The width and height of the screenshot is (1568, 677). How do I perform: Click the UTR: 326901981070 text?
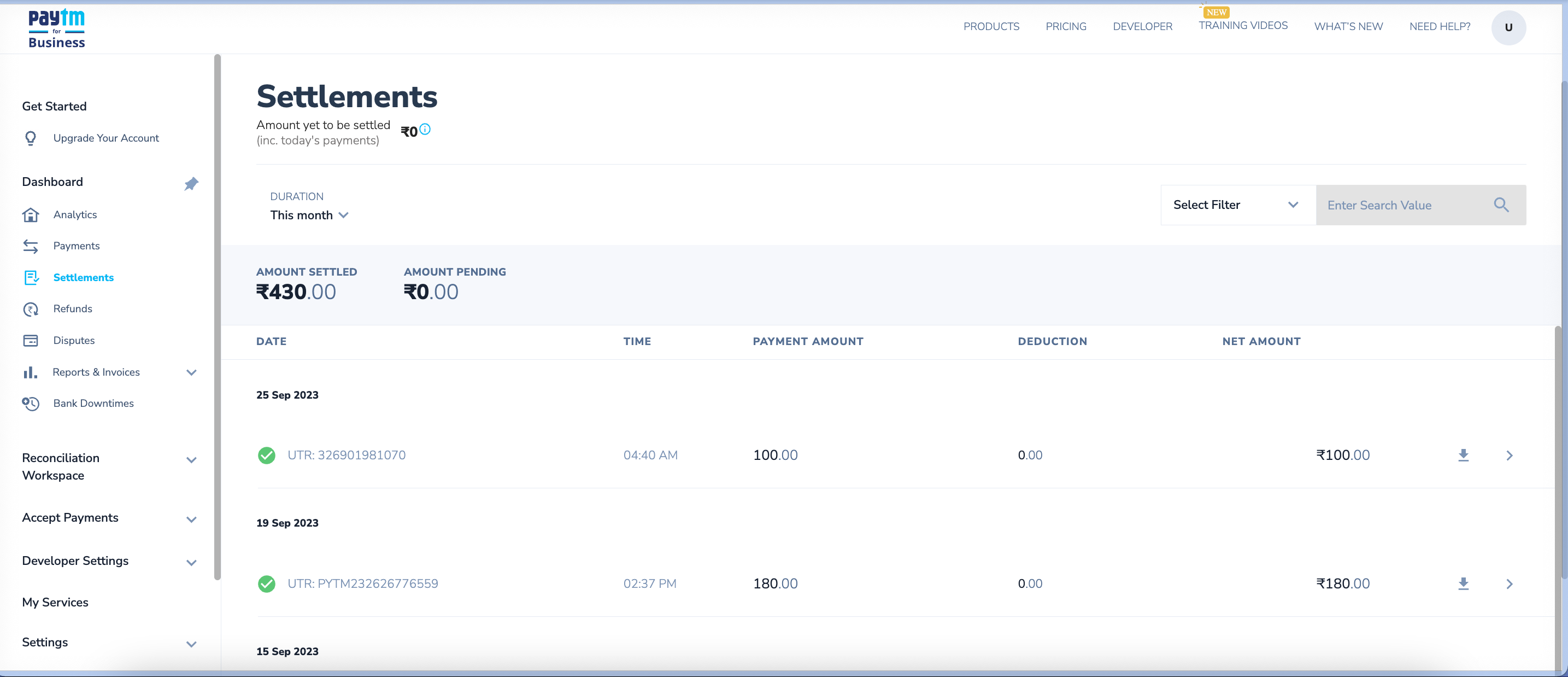tap(347, 456)
